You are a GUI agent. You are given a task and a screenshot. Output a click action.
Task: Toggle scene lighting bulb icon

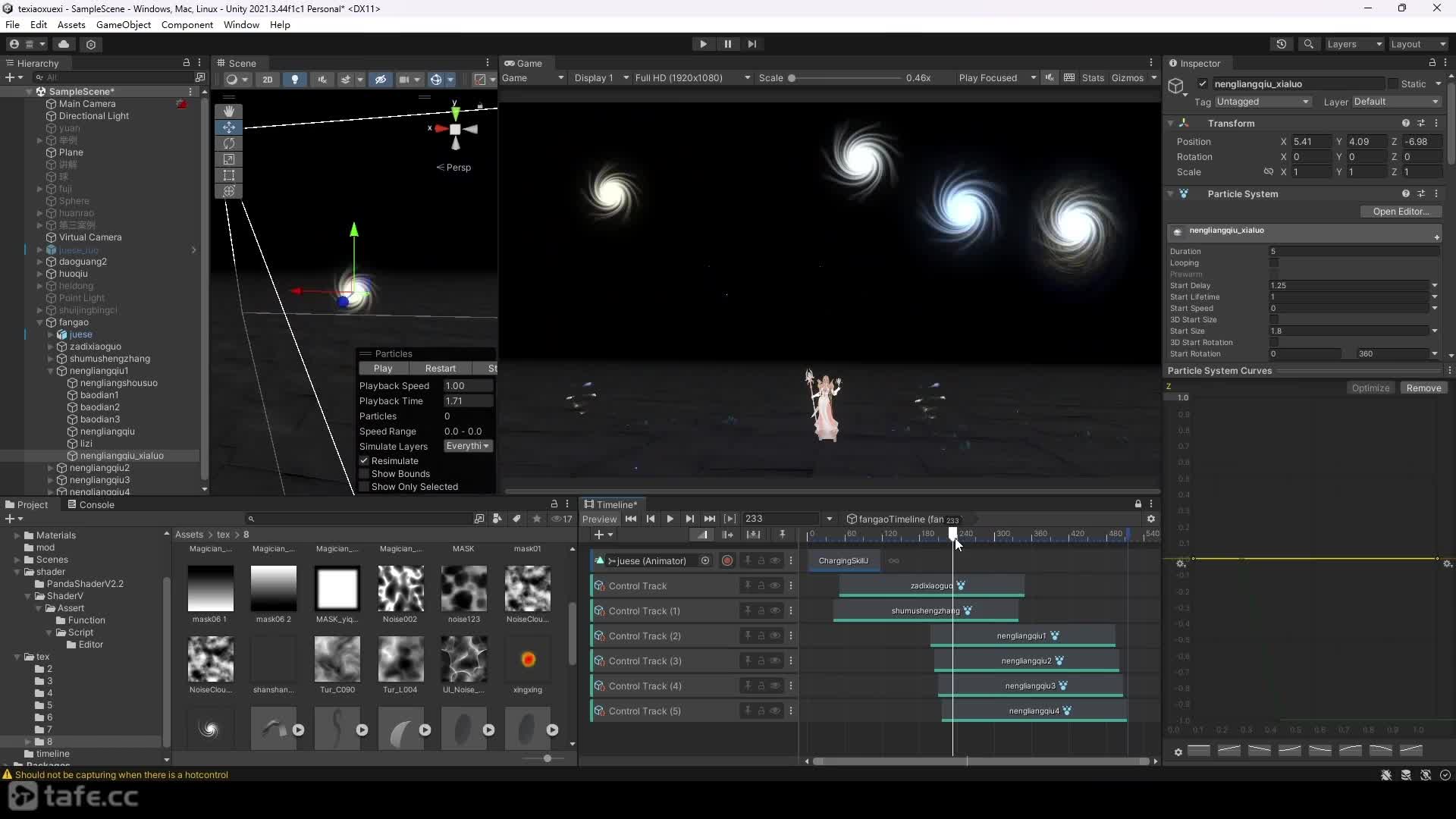295,79
